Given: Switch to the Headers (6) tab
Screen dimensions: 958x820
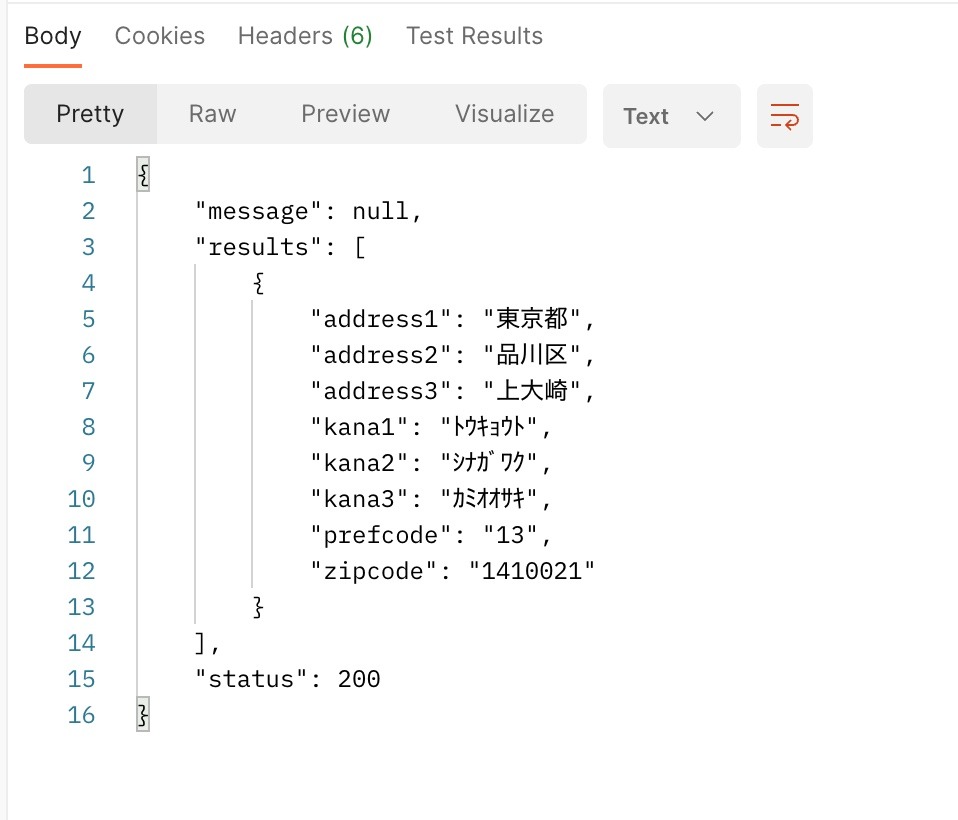Looking at the screenshot, I should point(305,36).
